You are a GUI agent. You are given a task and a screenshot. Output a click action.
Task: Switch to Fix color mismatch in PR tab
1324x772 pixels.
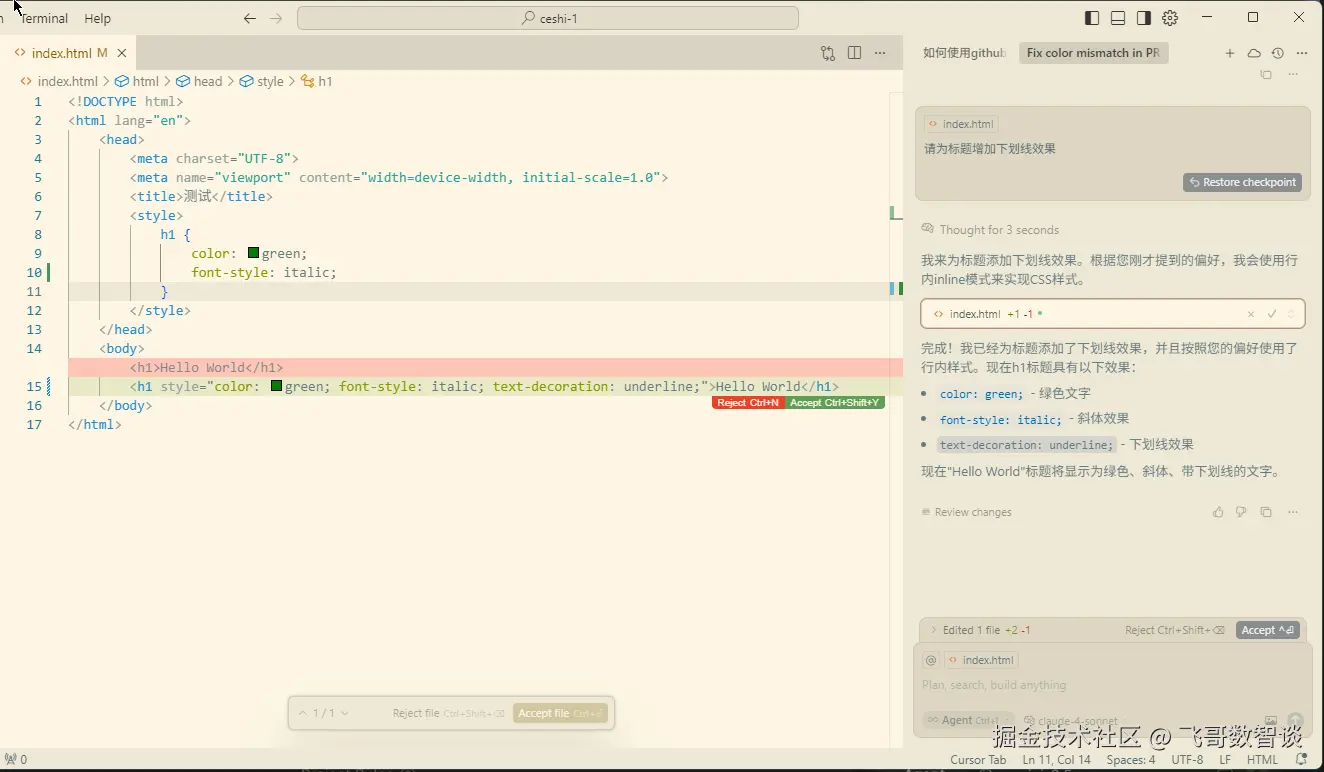1093,53
